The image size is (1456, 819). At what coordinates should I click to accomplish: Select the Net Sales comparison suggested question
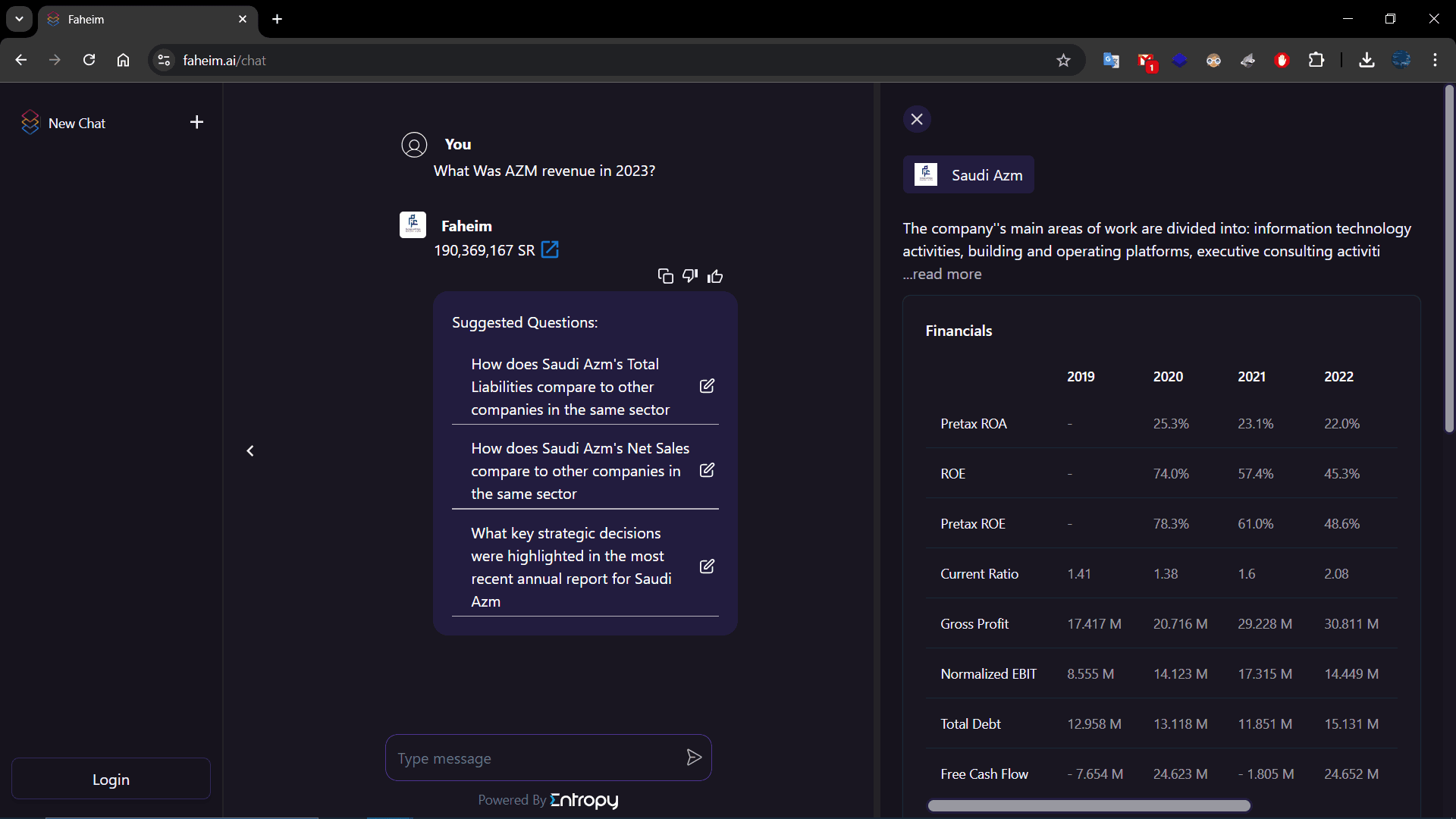(580, 471)
